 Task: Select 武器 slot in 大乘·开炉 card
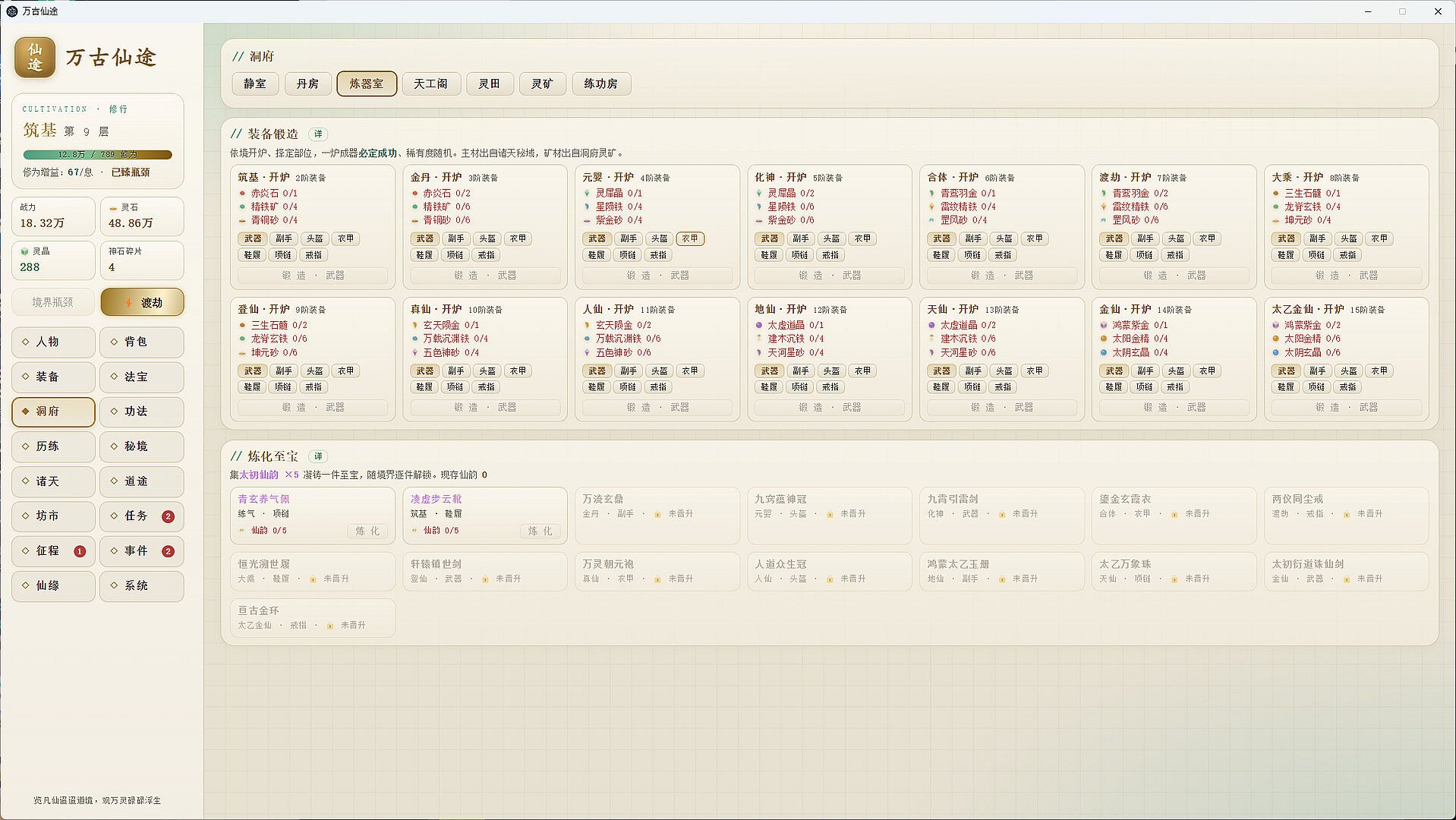point(1286,238)
